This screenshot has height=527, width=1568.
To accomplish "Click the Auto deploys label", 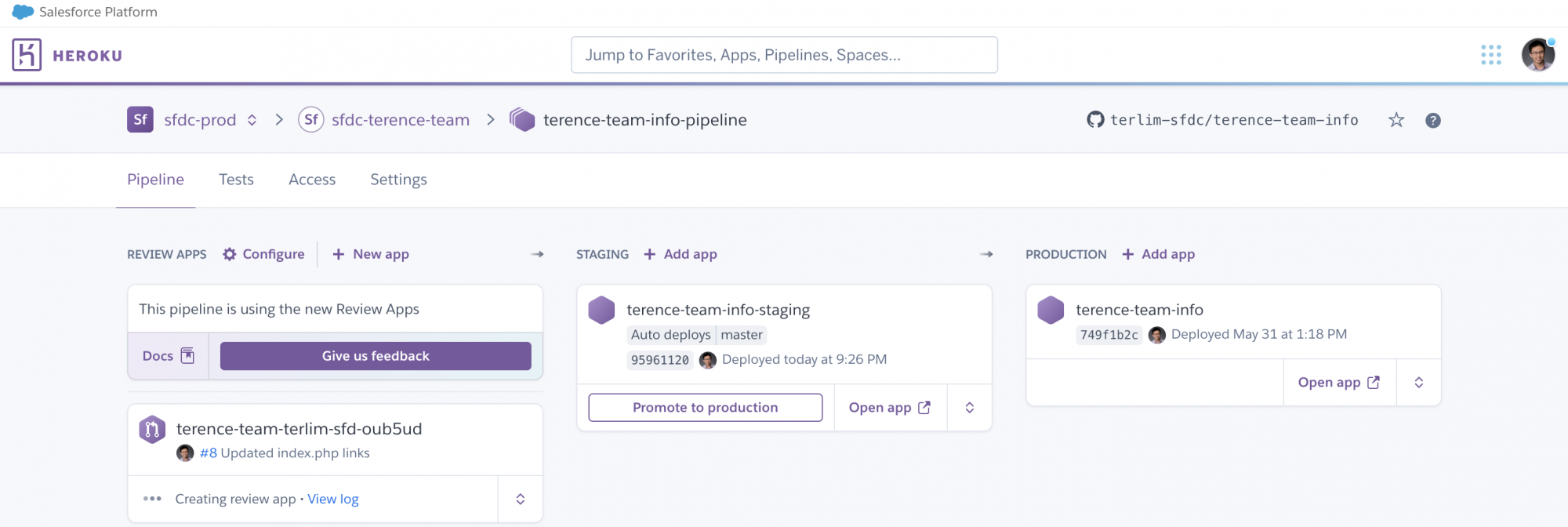I will tap(671, 335).
